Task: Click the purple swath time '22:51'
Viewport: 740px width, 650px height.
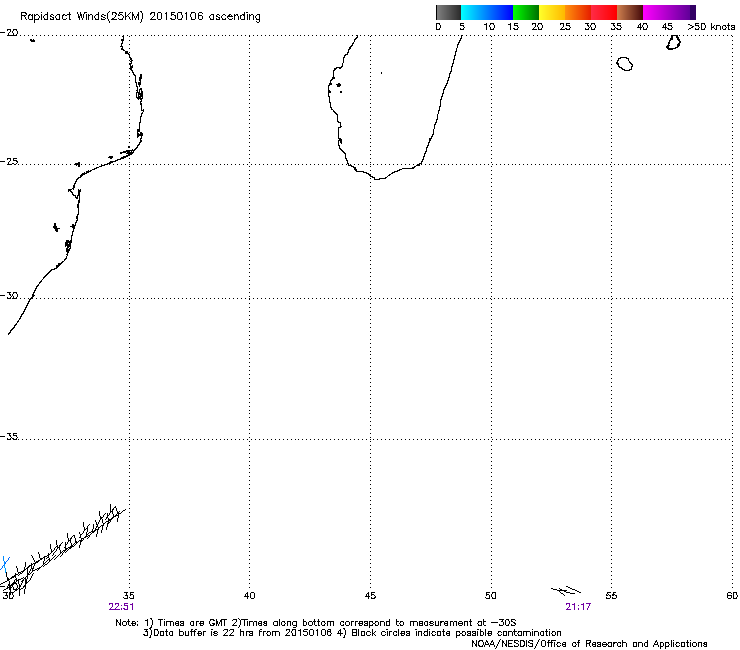Action: pyautogui.click(x=121, y=607)
